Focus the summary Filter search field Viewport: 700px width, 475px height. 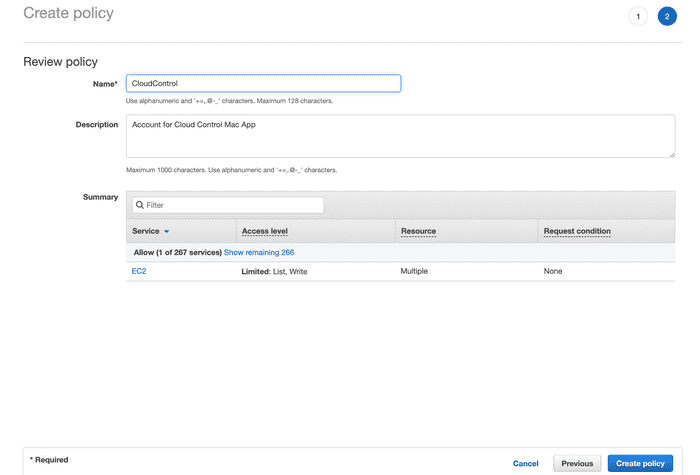[228, 205]
